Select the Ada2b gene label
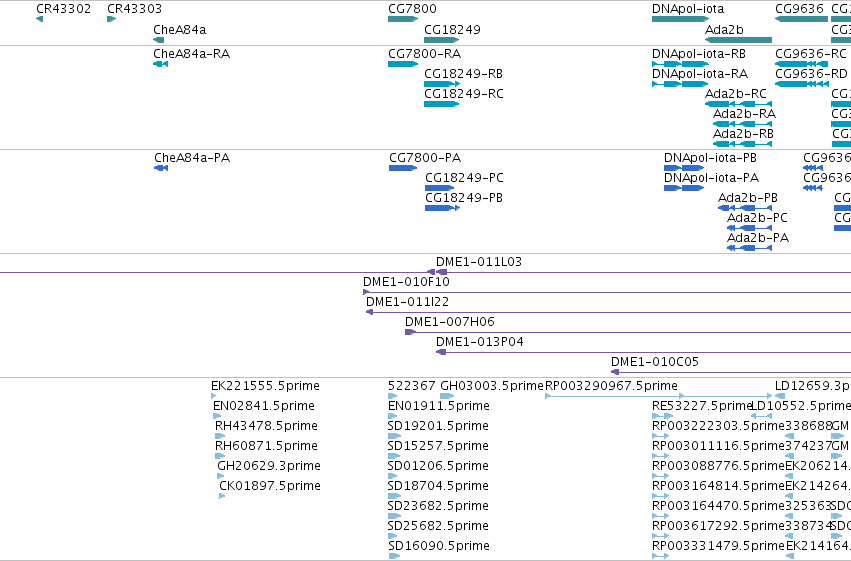The image size is (851, 561). (x=724, y=30)
